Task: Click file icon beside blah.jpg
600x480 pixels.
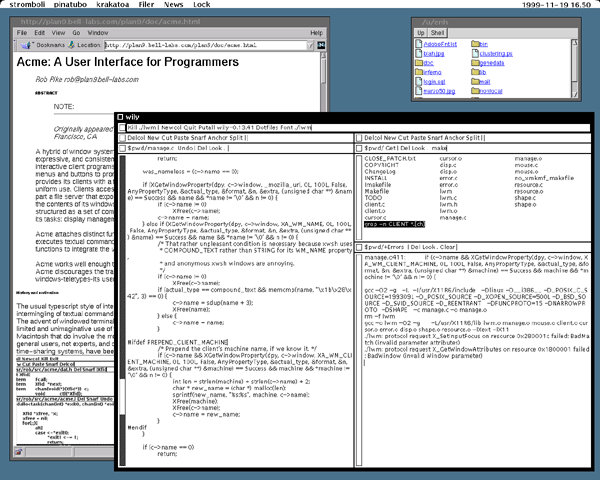Action: click(419, 54)
